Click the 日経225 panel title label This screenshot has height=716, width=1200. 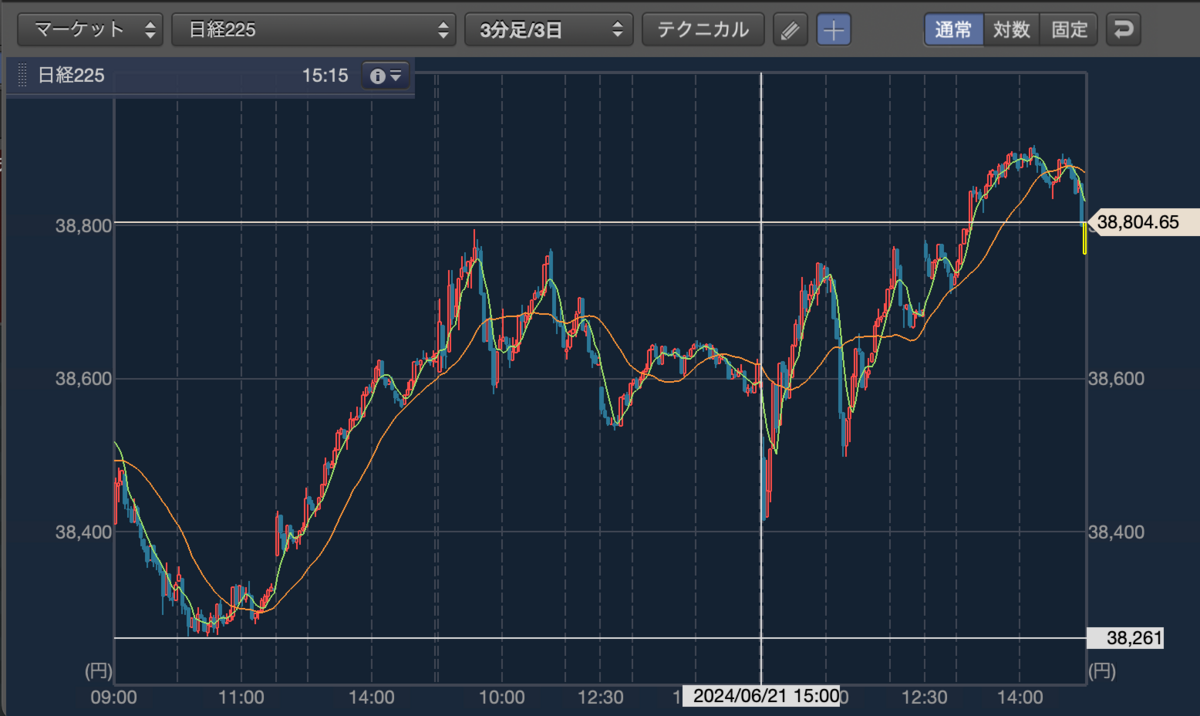click(x=72, y=75)
